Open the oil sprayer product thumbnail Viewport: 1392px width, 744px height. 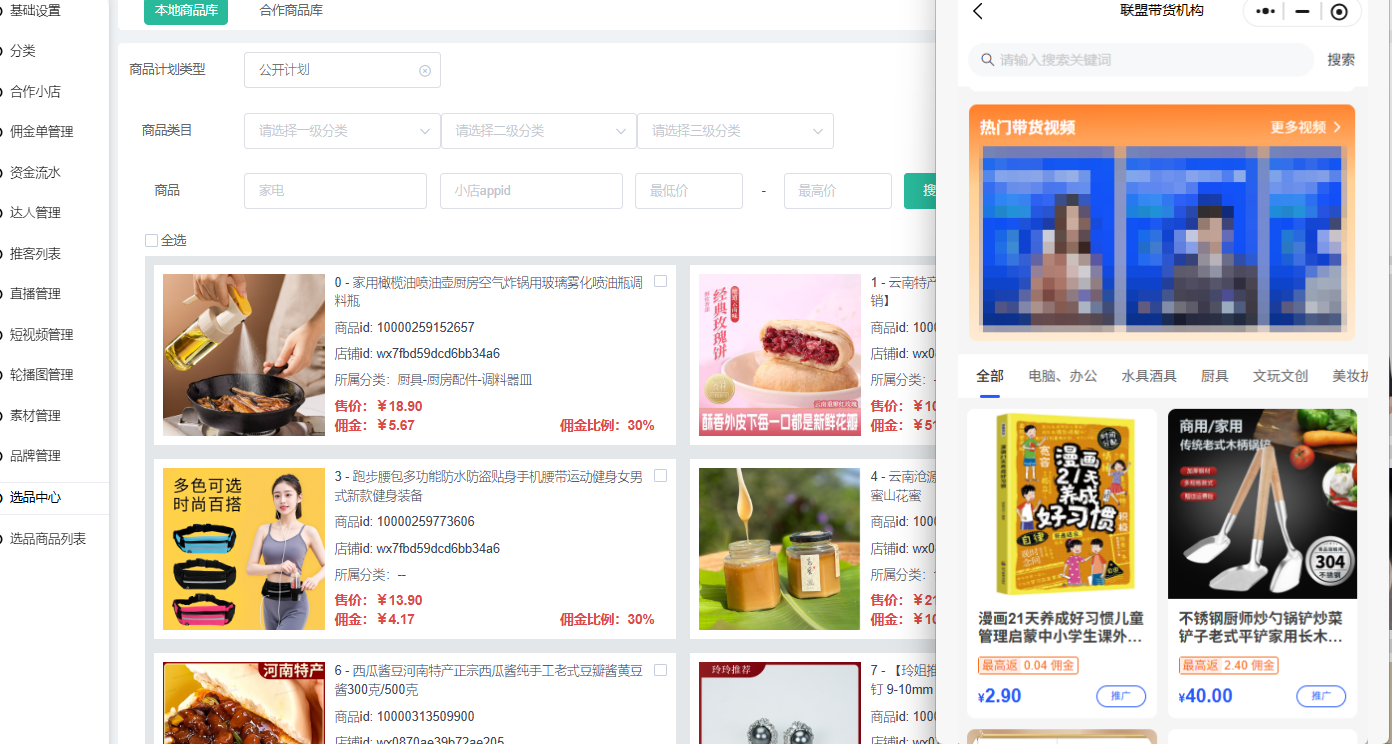coord(244,355)
